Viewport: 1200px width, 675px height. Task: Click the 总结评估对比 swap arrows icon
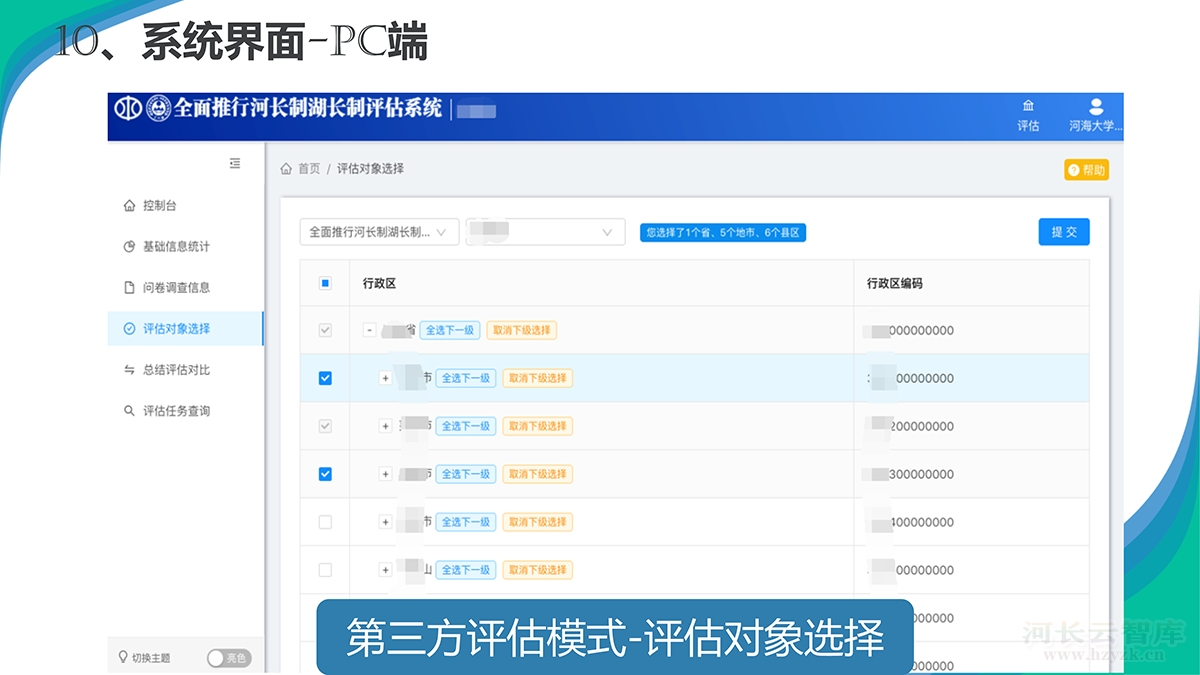129,370
